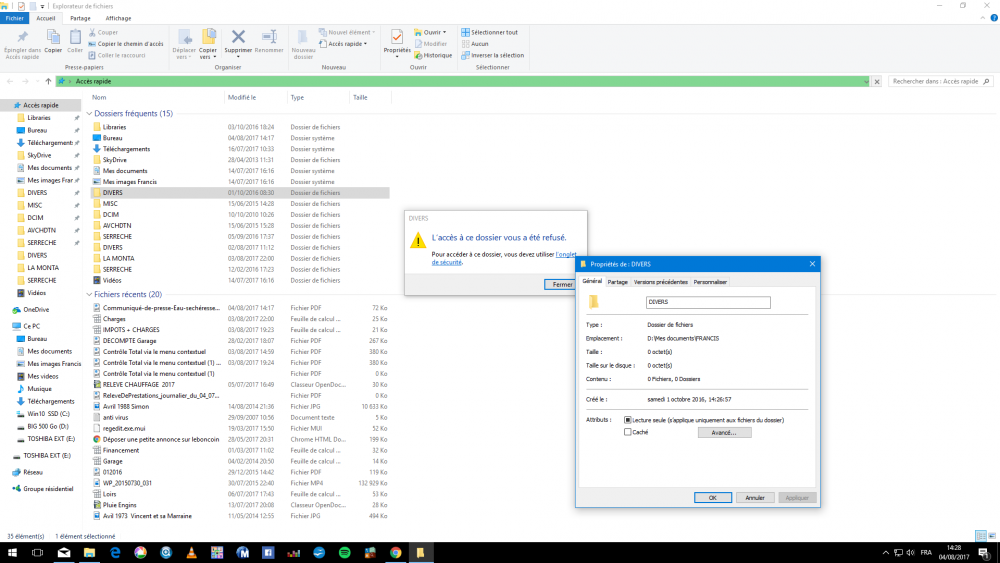Image resolution: width=1000 pixels, height=563 pixels.
Task: Select Groupe résidentiel in navigation pane
Action: tap(48, 489)
